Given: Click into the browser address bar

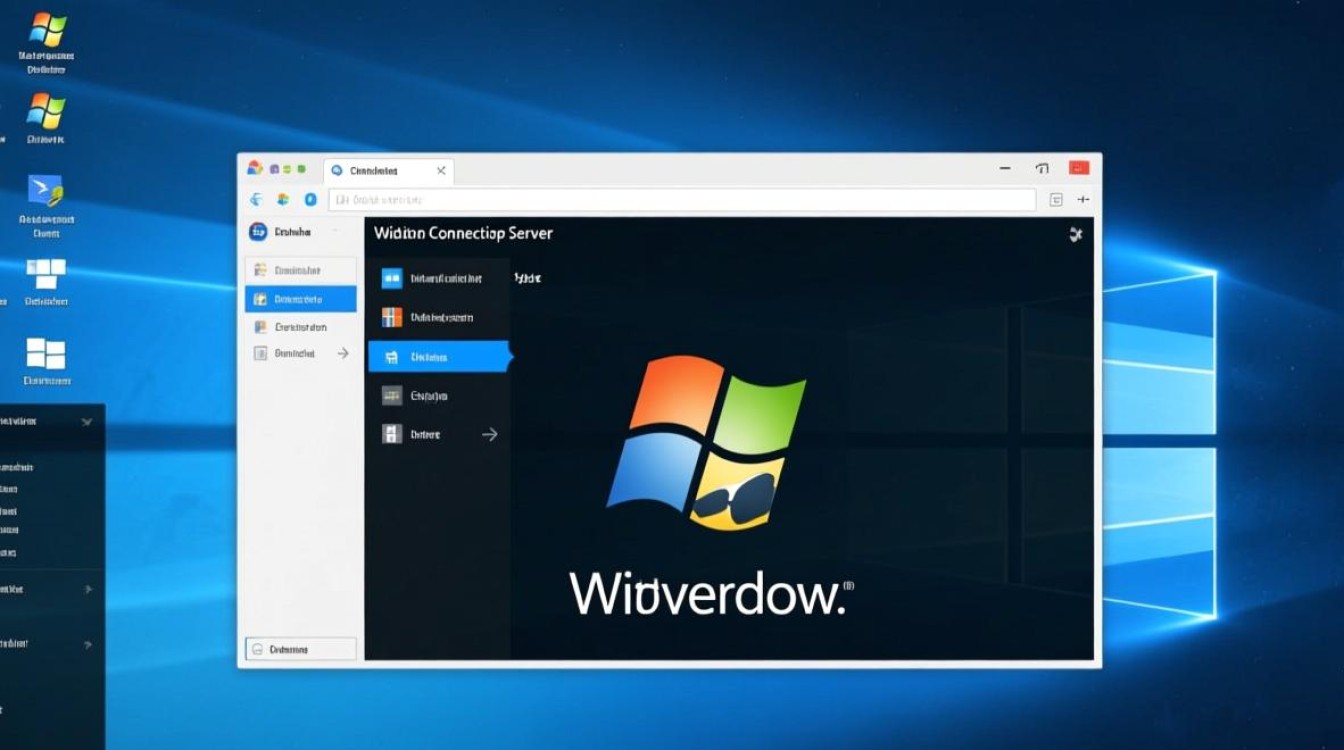Looking at the screenshot, I should coord(680,199).
